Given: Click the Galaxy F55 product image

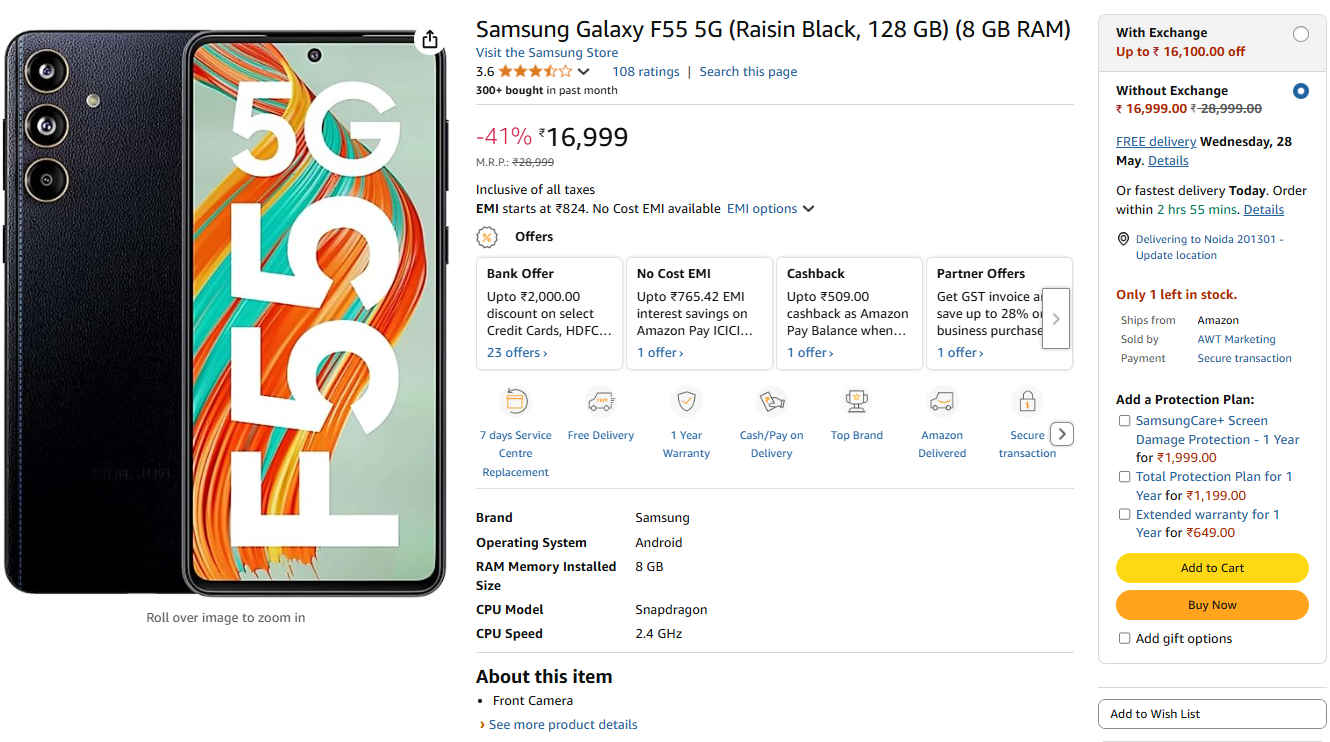Looking at the screenshot, I should [226, 315].
